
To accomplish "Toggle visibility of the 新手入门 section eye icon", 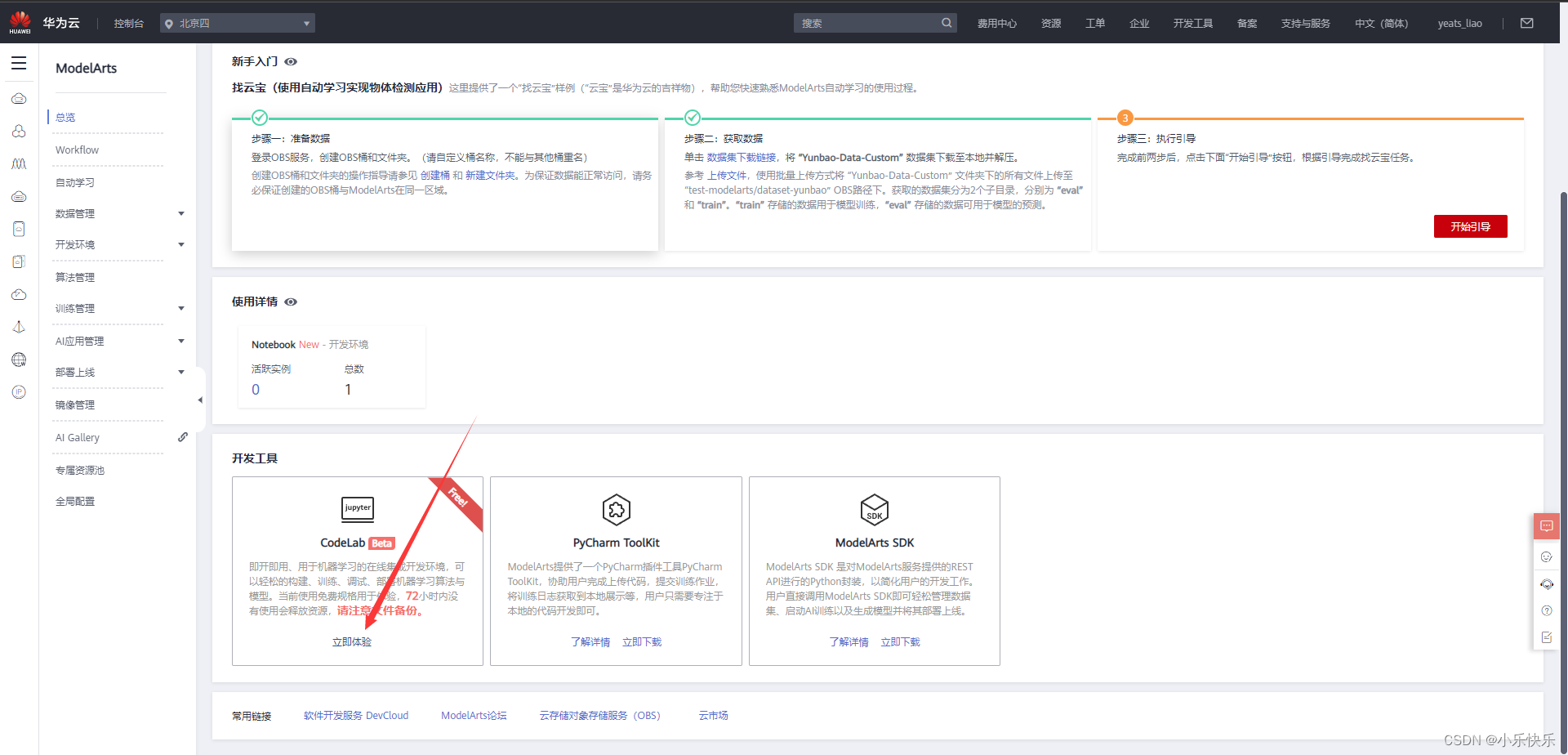I will [292, 61].
